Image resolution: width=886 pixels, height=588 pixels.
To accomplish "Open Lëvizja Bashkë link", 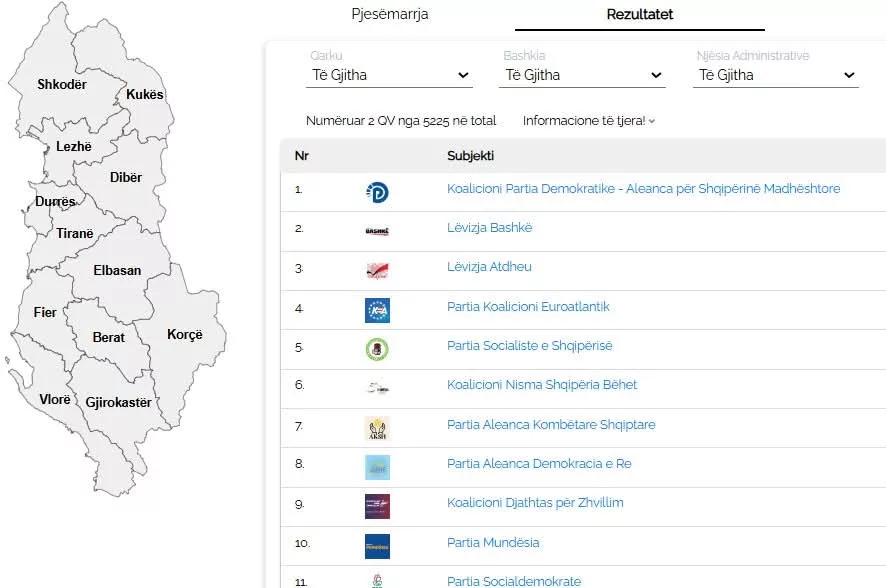I will click(x=489, y=228).
